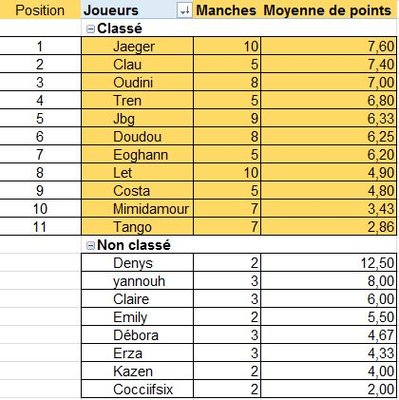Select the cell with Oudini
The height and width of the screenshot is (400, 399).
click(137, 82)
